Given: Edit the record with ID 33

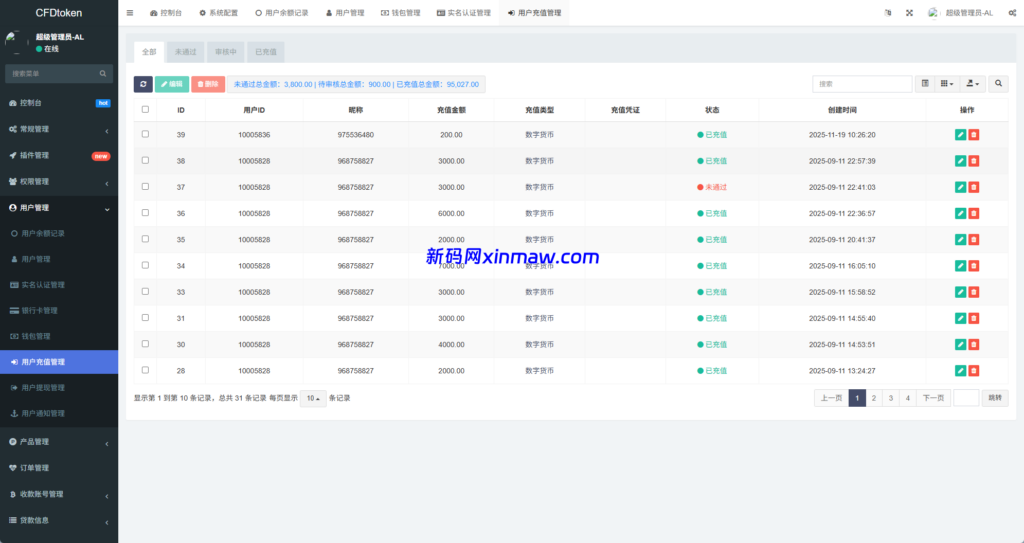Looking at the screenshot, I should tap(960, 291).
